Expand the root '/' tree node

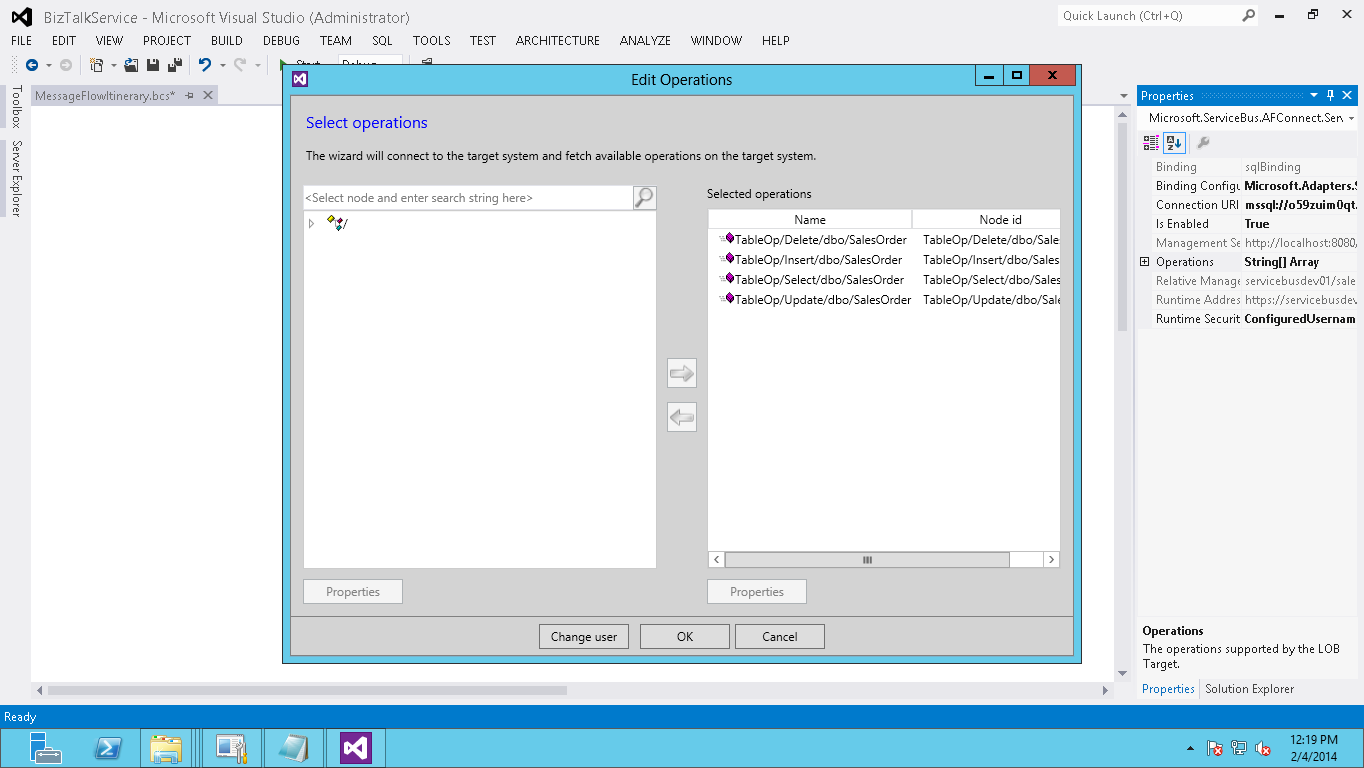[x=311, y=223]
